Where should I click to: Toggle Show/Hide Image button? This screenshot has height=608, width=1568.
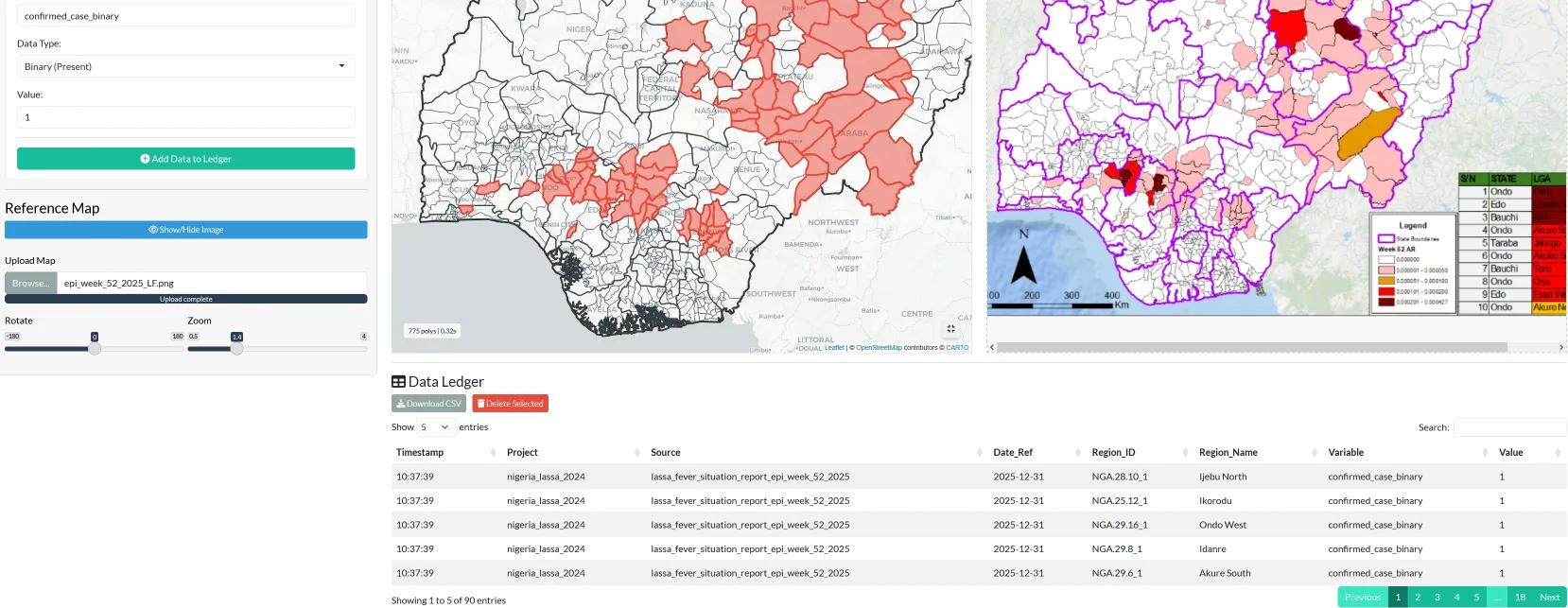[x=186, y=230]
